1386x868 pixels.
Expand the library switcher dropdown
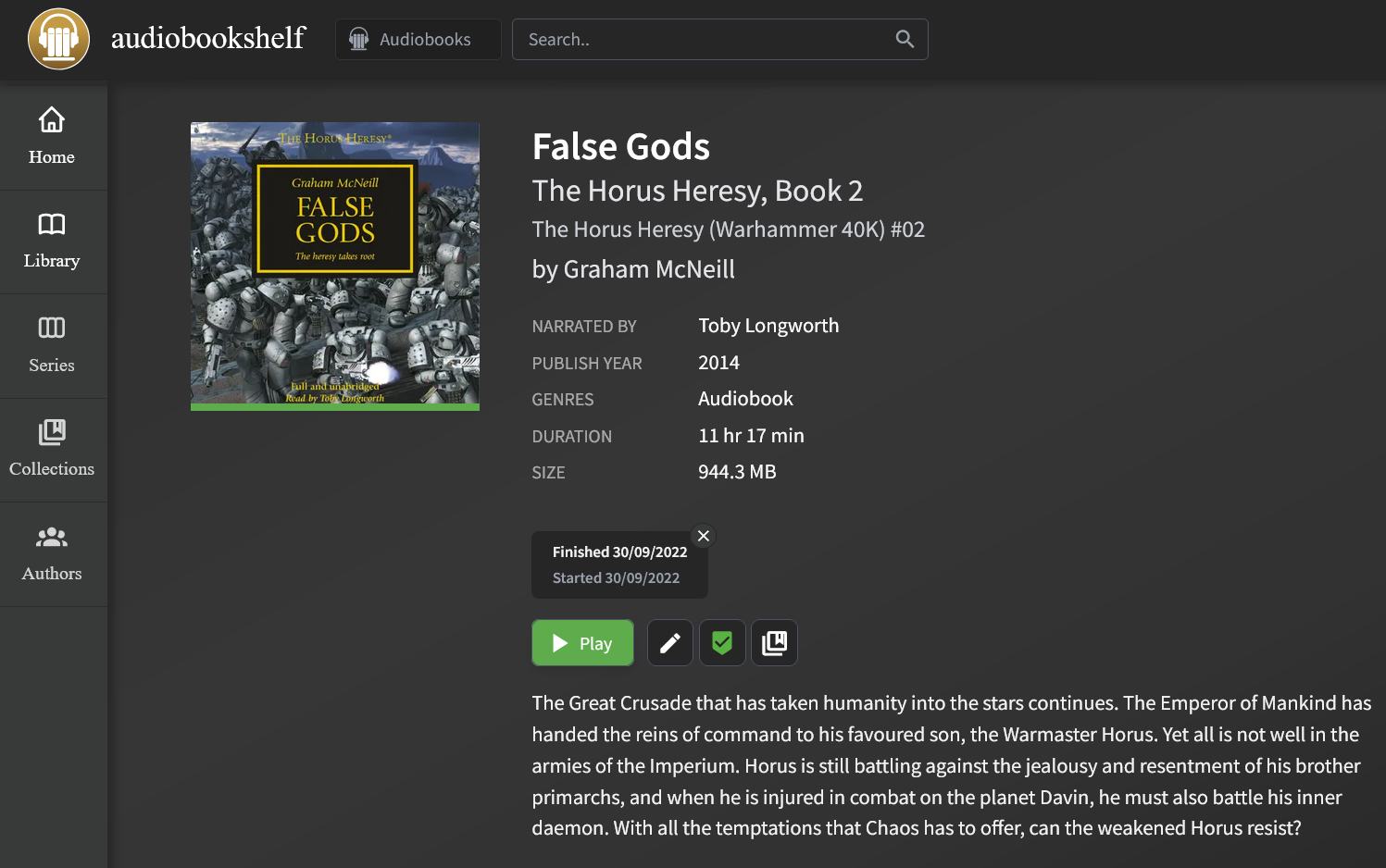coord(418,39)
